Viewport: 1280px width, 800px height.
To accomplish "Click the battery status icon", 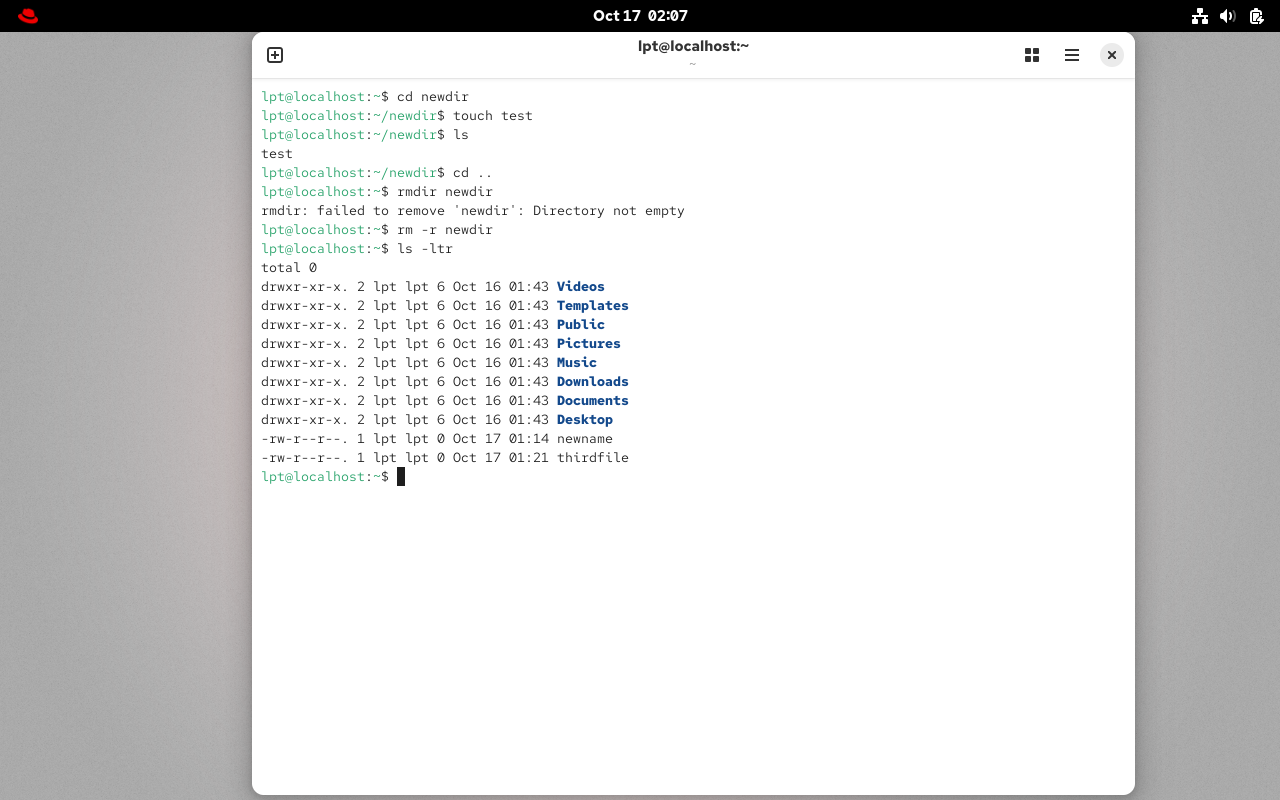I will pyautogui.click(x=1256, y=16).
